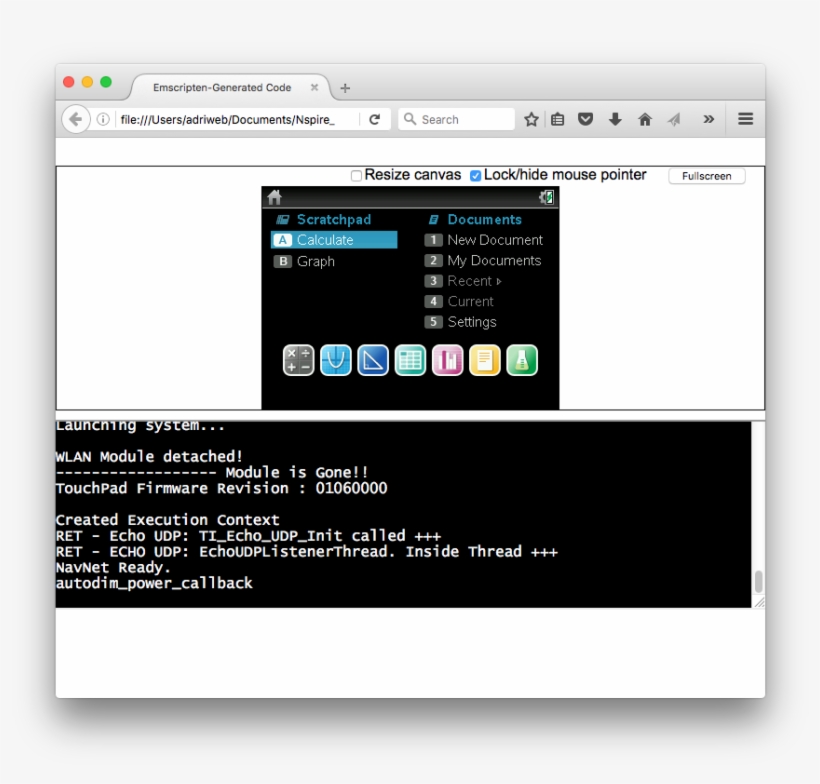Click 'NavNet Ready.' console line

(x=113, y=567)
